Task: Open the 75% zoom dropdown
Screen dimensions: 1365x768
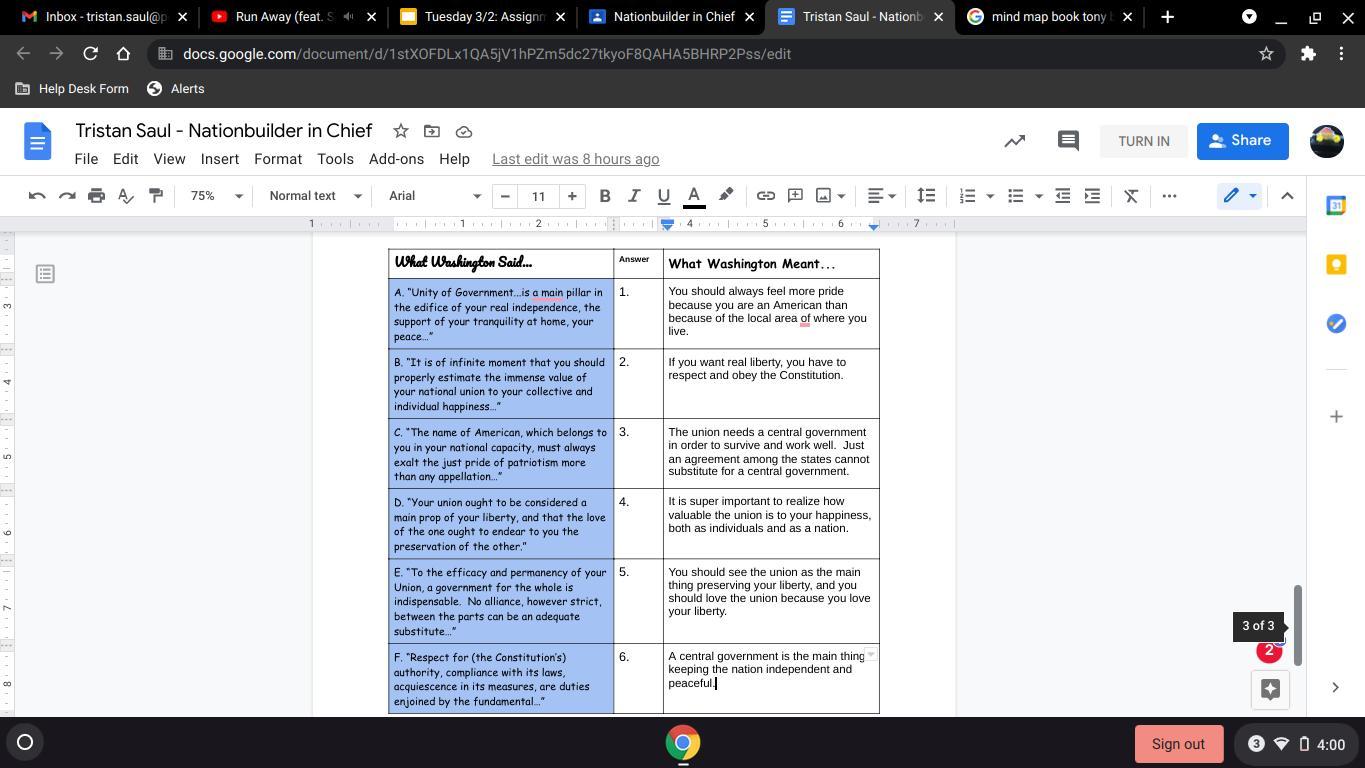Action: pos(216,196)
